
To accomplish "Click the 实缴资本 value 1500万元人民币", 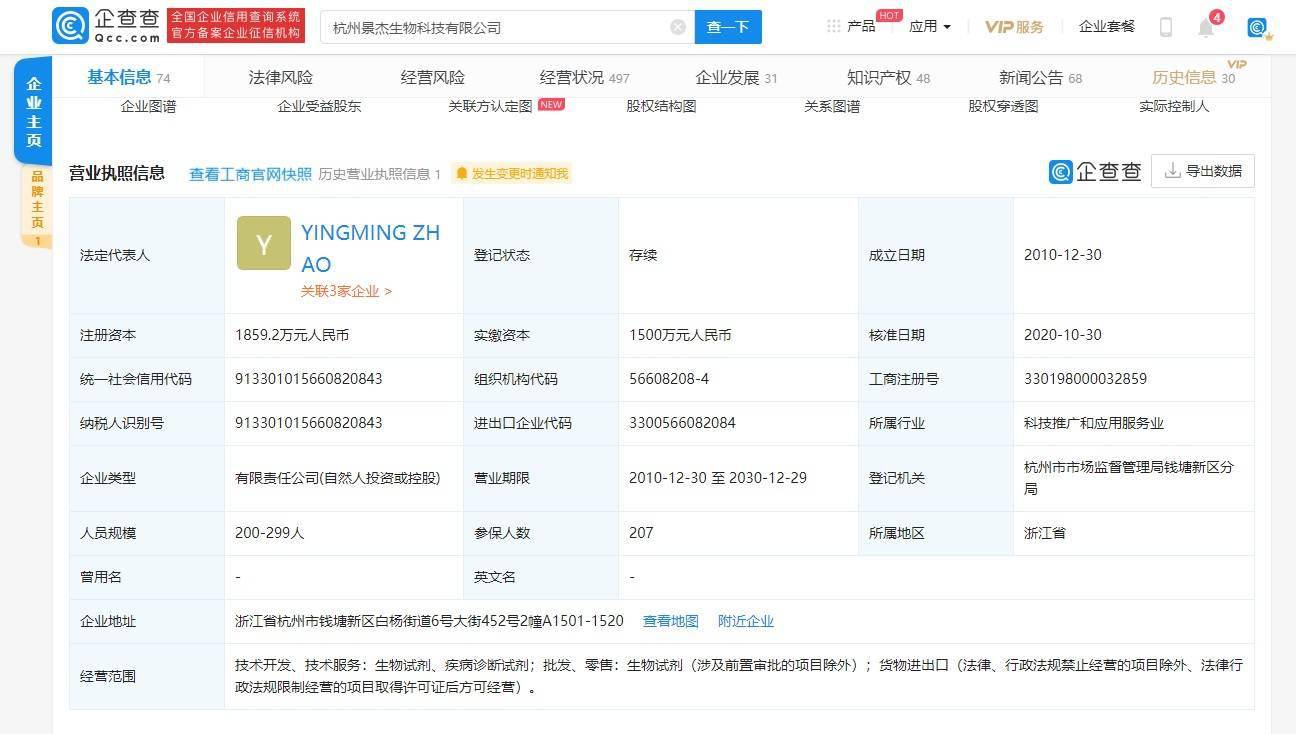I will pyautogui.click(x=680, y=335).
